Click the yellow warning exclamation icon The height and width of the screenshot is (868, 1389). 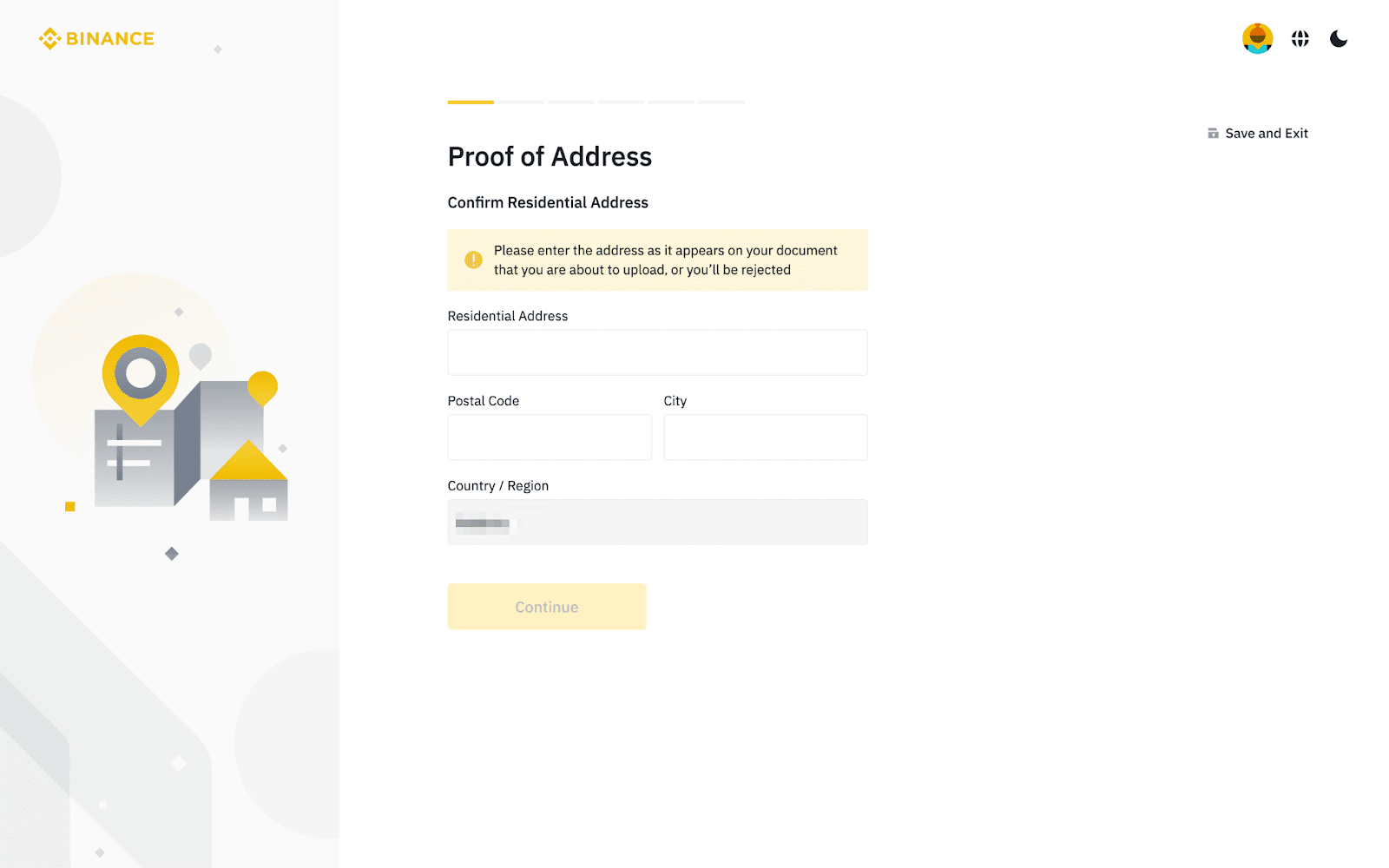pos(473,260)
